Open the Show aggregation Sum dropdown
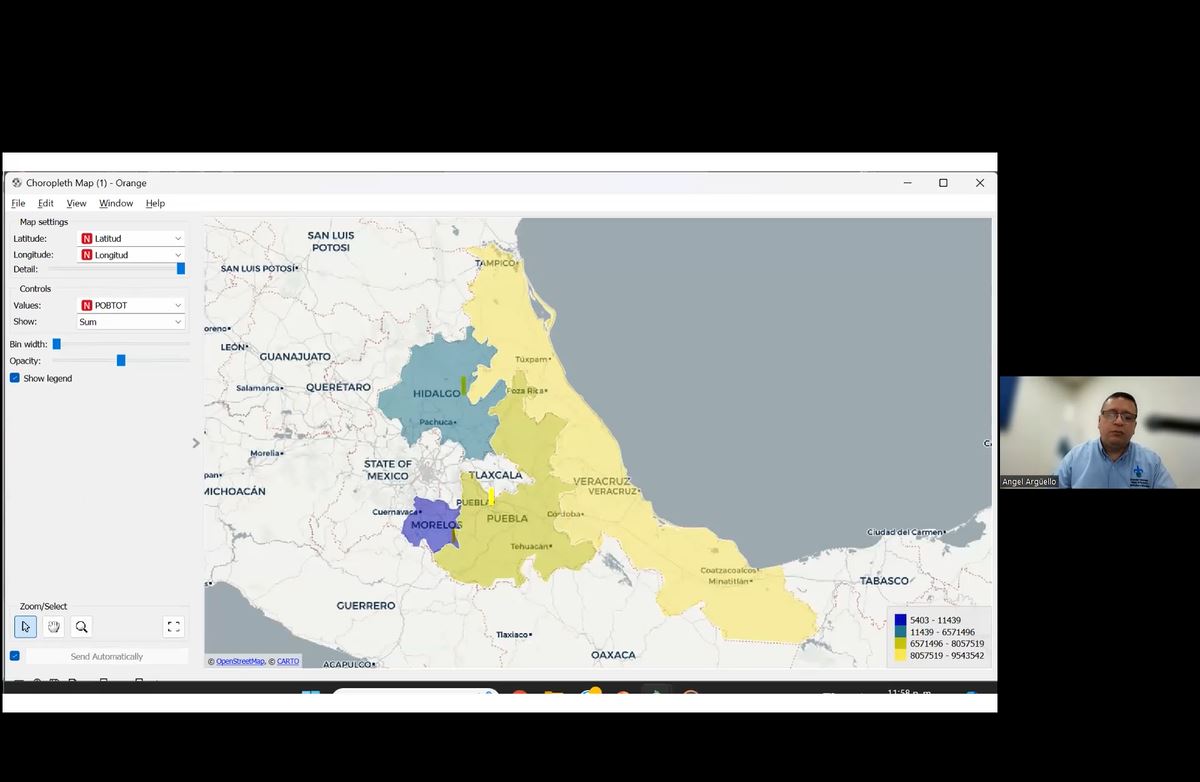The image size is (1200, 782). point(131,322)
